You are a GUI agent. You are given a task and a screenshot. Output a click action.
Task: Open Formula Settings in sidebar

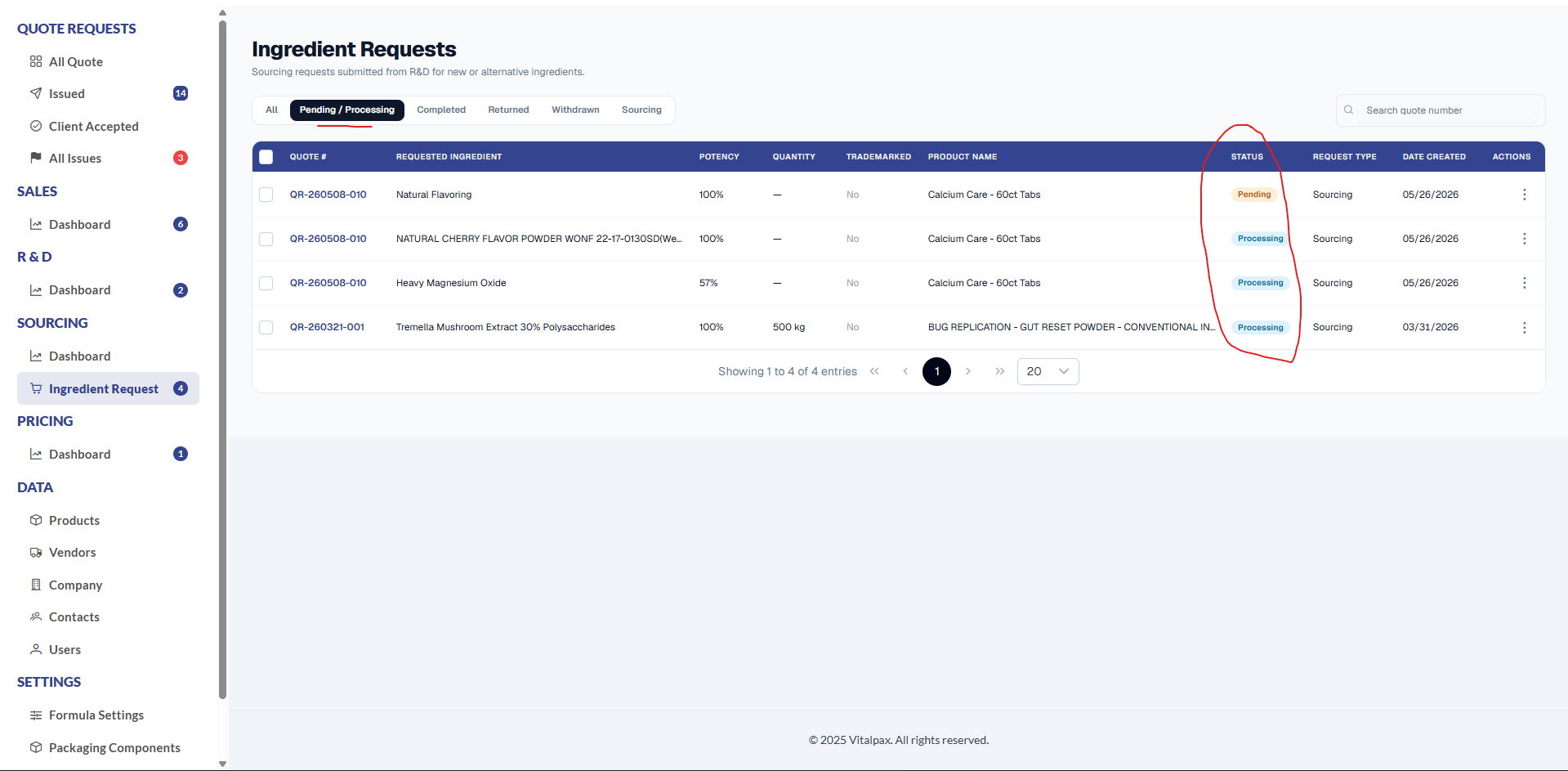pos(96,715)
